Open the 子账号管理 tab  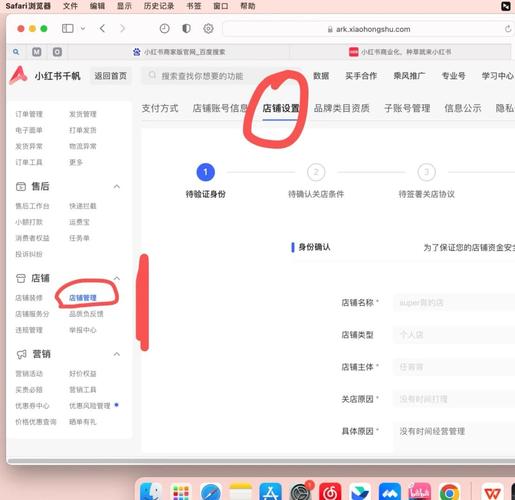tap(407, 108)
